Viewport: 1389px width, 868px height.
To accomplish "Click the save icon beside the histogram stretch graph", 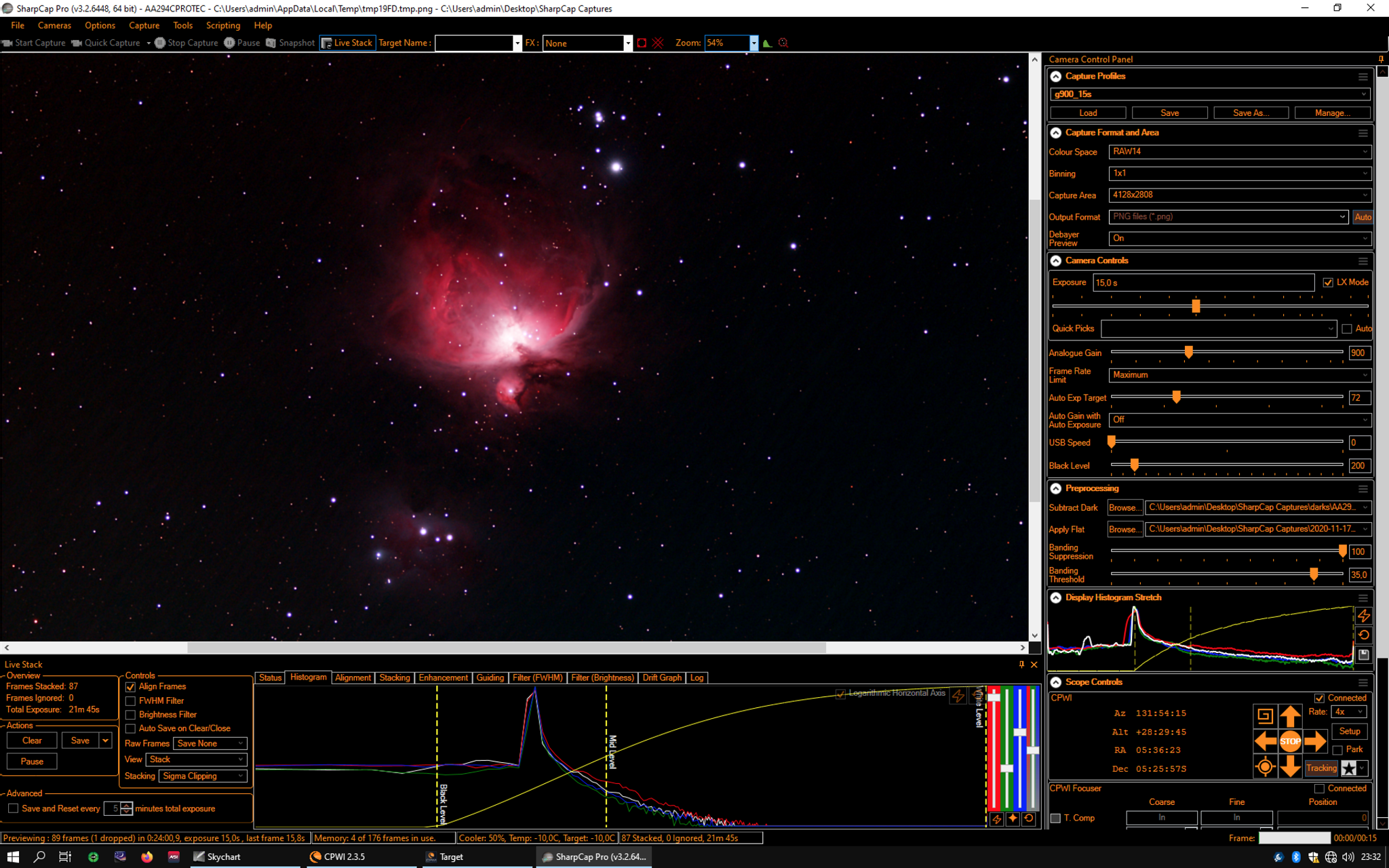I will click(x=1364, y=655).
